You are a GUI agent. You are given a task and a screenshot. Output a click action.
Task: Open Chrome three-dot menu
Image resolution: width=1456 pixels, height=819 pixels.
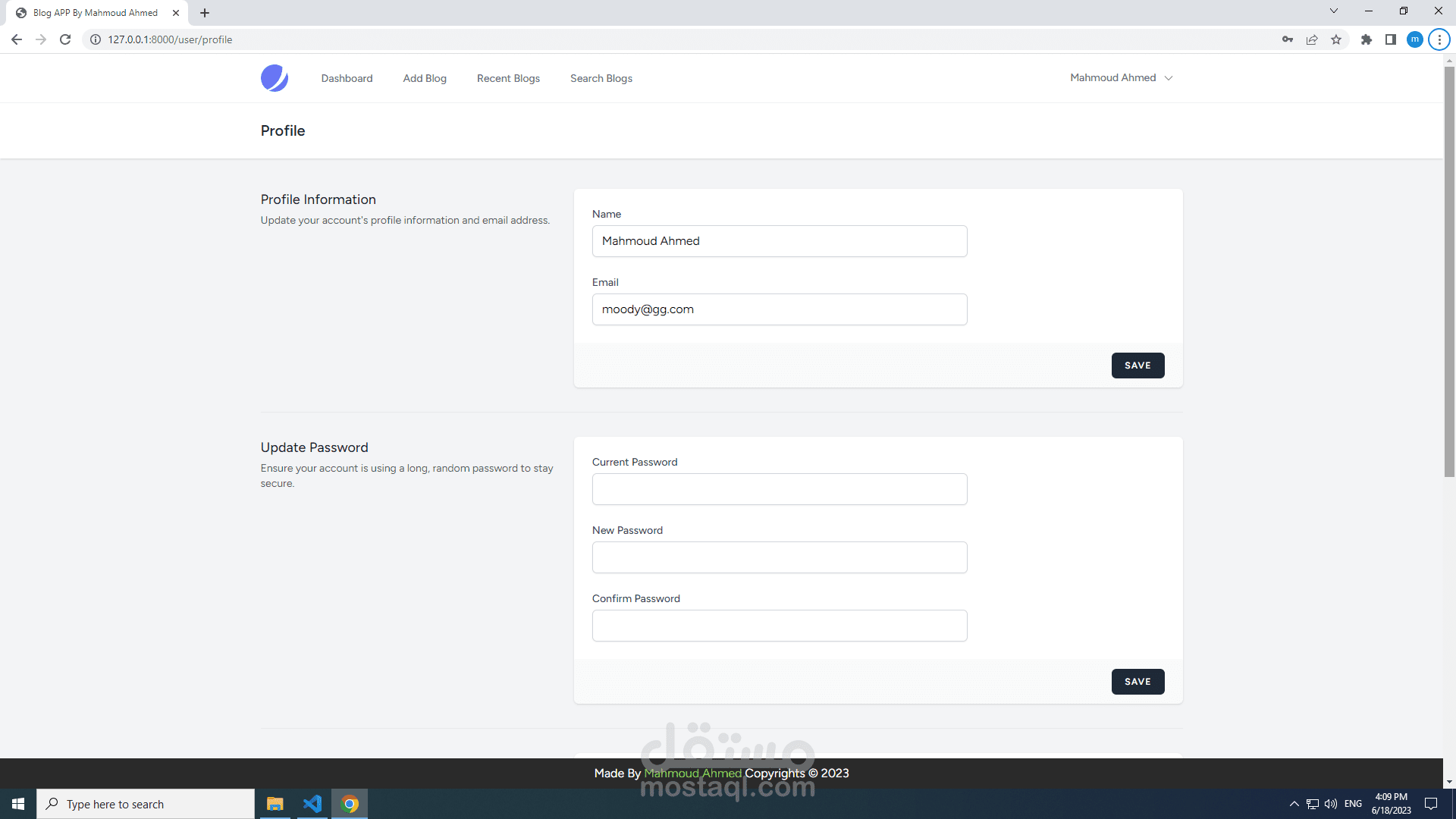1439,39
